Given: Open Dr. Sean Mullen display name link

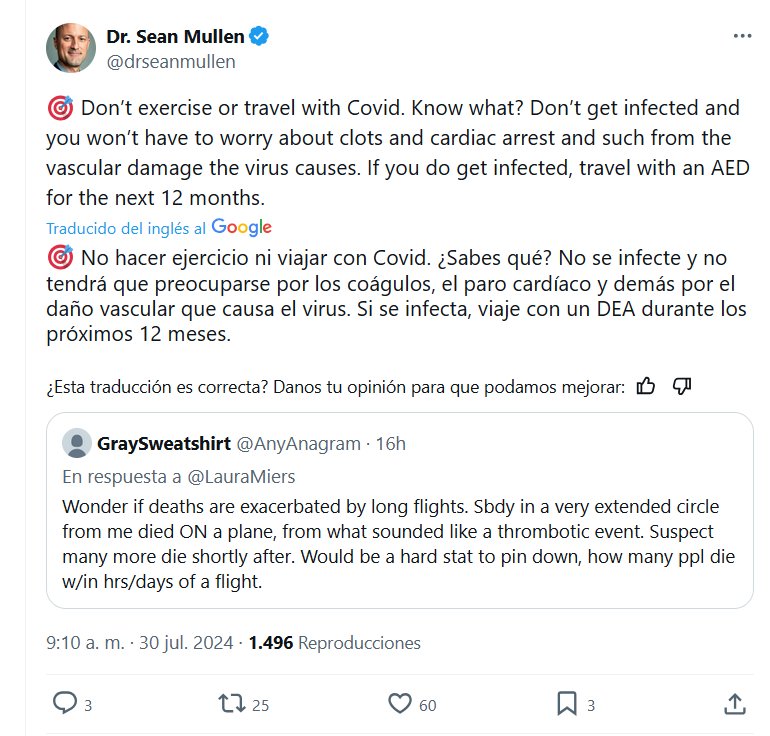Looking at the screenshot, I should click(x=174, y=38).
